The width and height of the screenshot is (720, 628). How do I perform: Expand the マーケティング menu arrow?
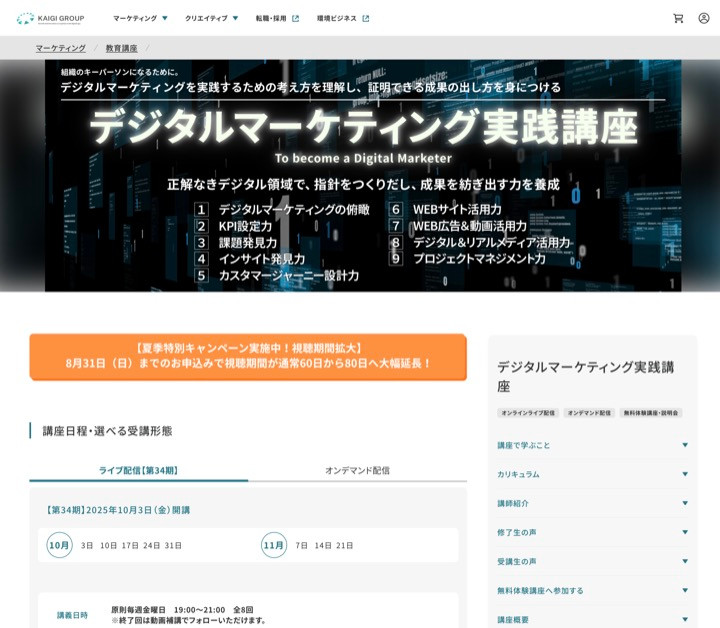[165, 18]
